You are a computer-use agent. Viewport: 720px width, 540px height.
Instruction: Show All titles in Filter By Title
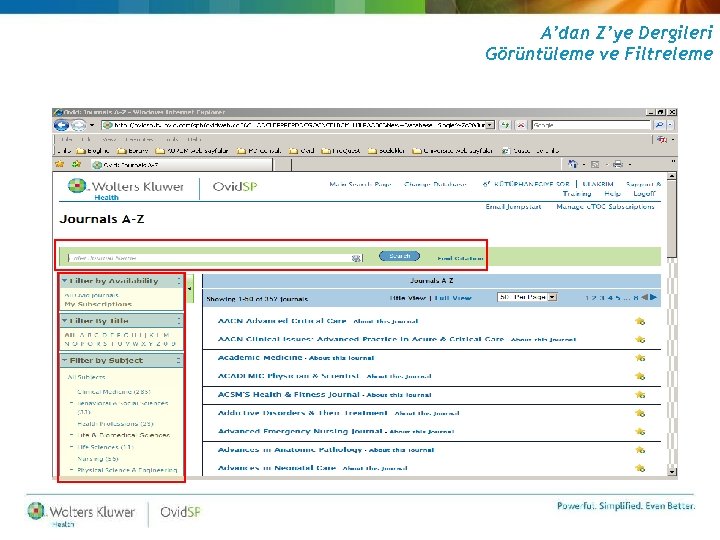click(69, 335)
